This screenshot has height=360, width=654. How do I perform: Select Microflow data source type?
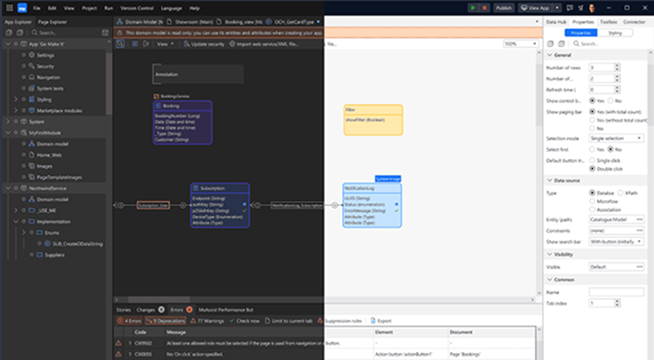tap(592, 201)
